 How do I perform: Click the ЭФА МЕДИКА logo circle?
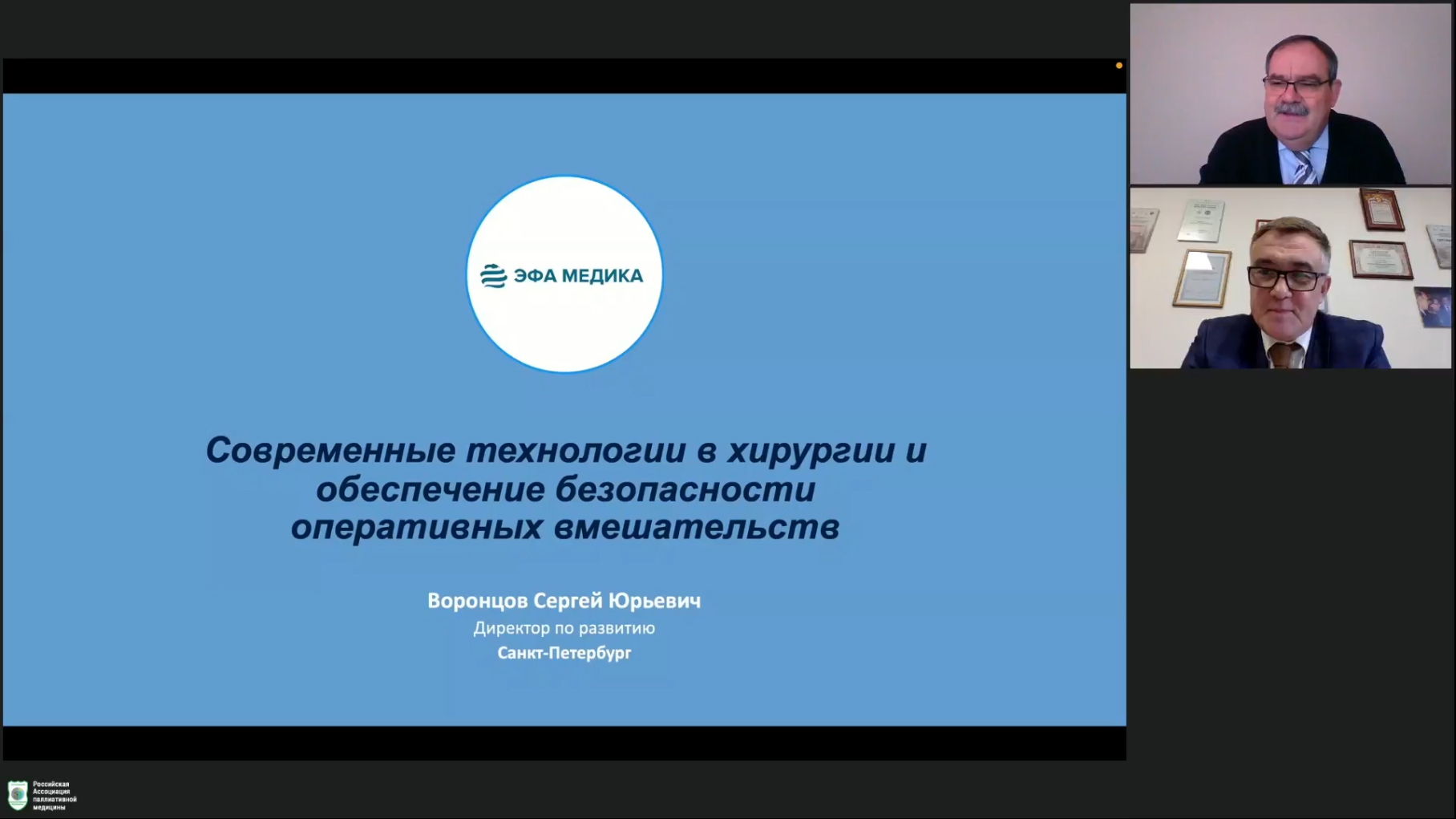564,274
